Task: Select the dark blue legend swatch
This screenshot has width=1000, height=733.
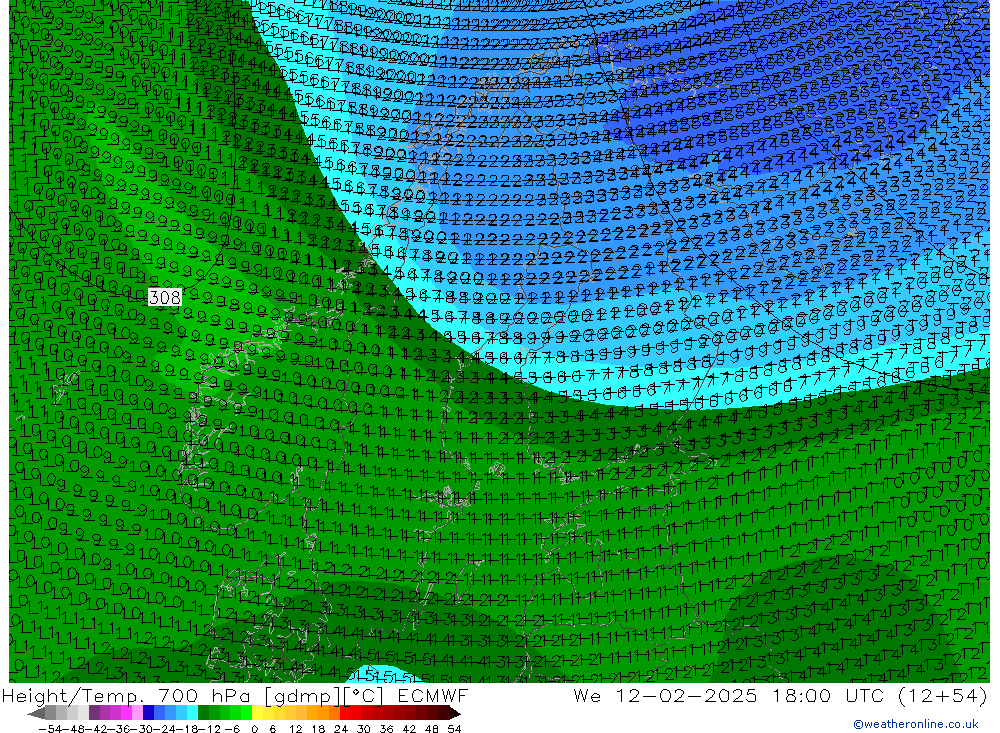Action: 148,713
